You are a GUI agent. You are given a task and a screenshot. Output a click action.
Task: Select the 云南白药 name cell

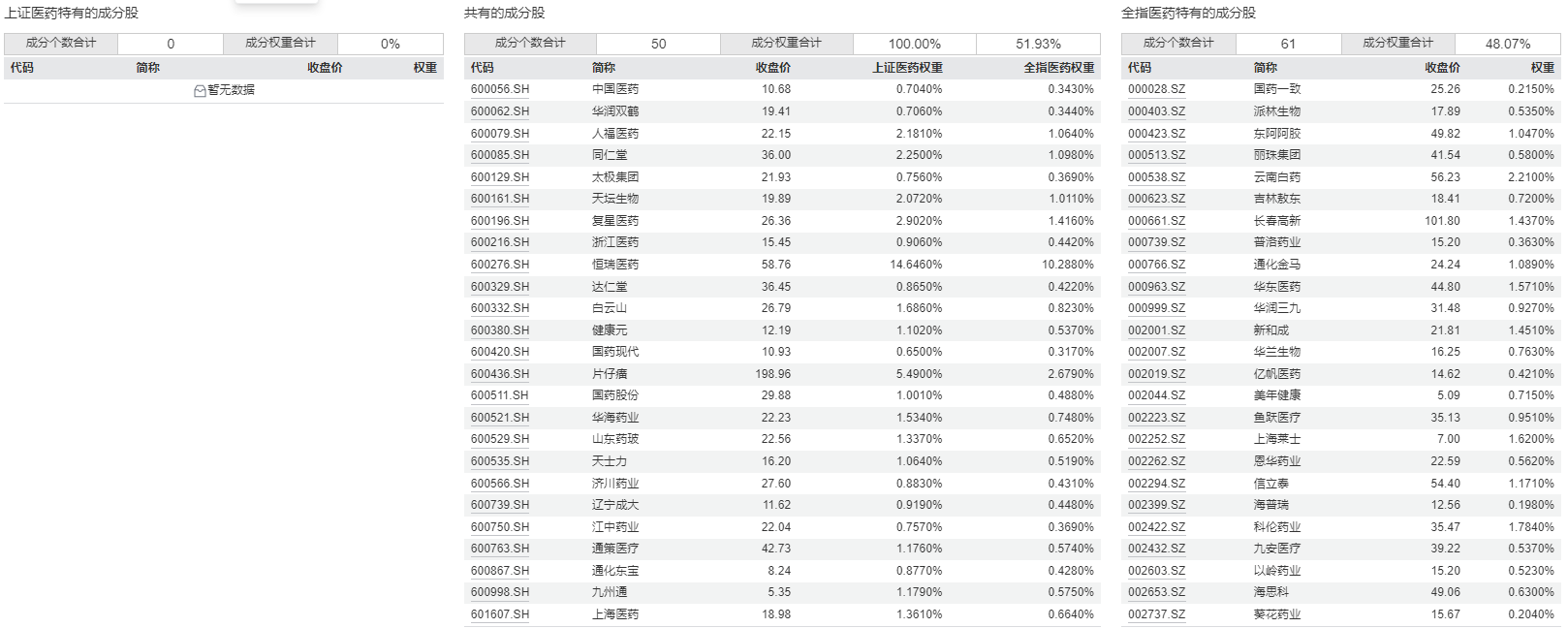coord(1276,177)
